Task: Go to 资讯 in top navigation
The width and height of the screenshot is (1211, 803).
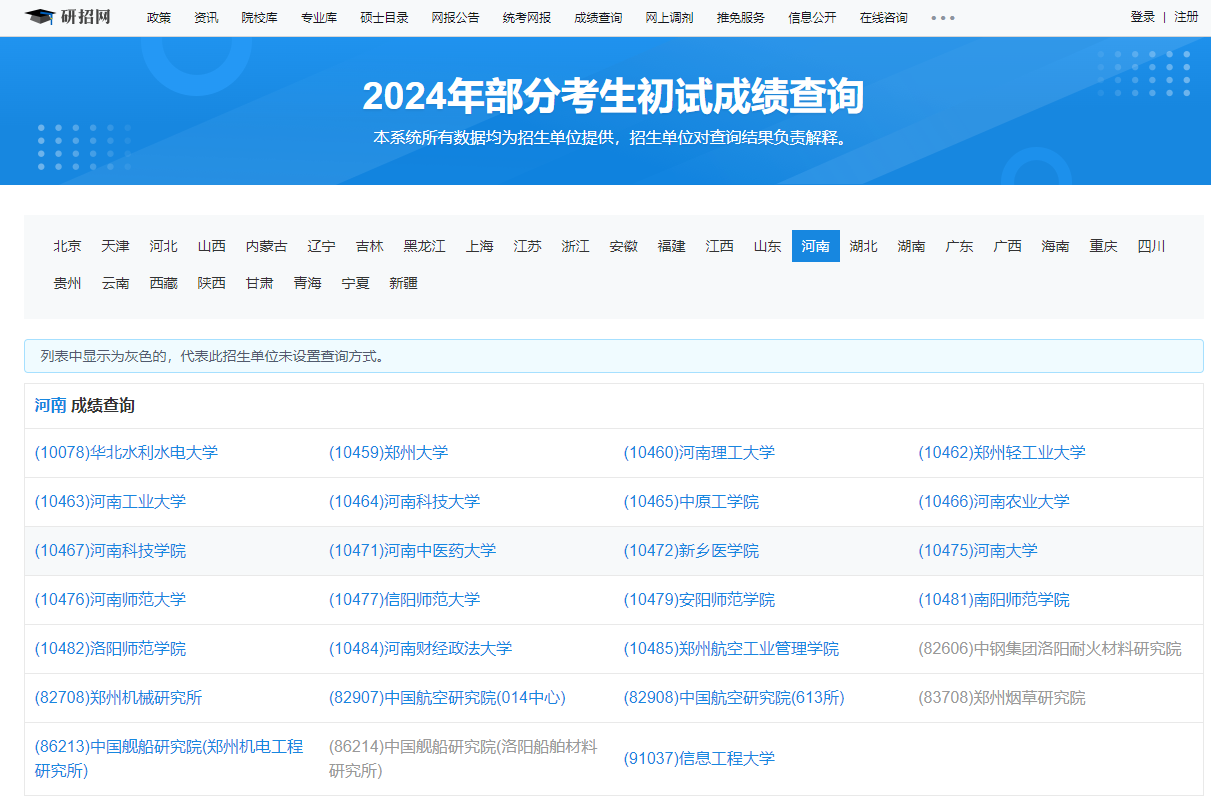Action: pyautogui.click(x=206, y=18)
